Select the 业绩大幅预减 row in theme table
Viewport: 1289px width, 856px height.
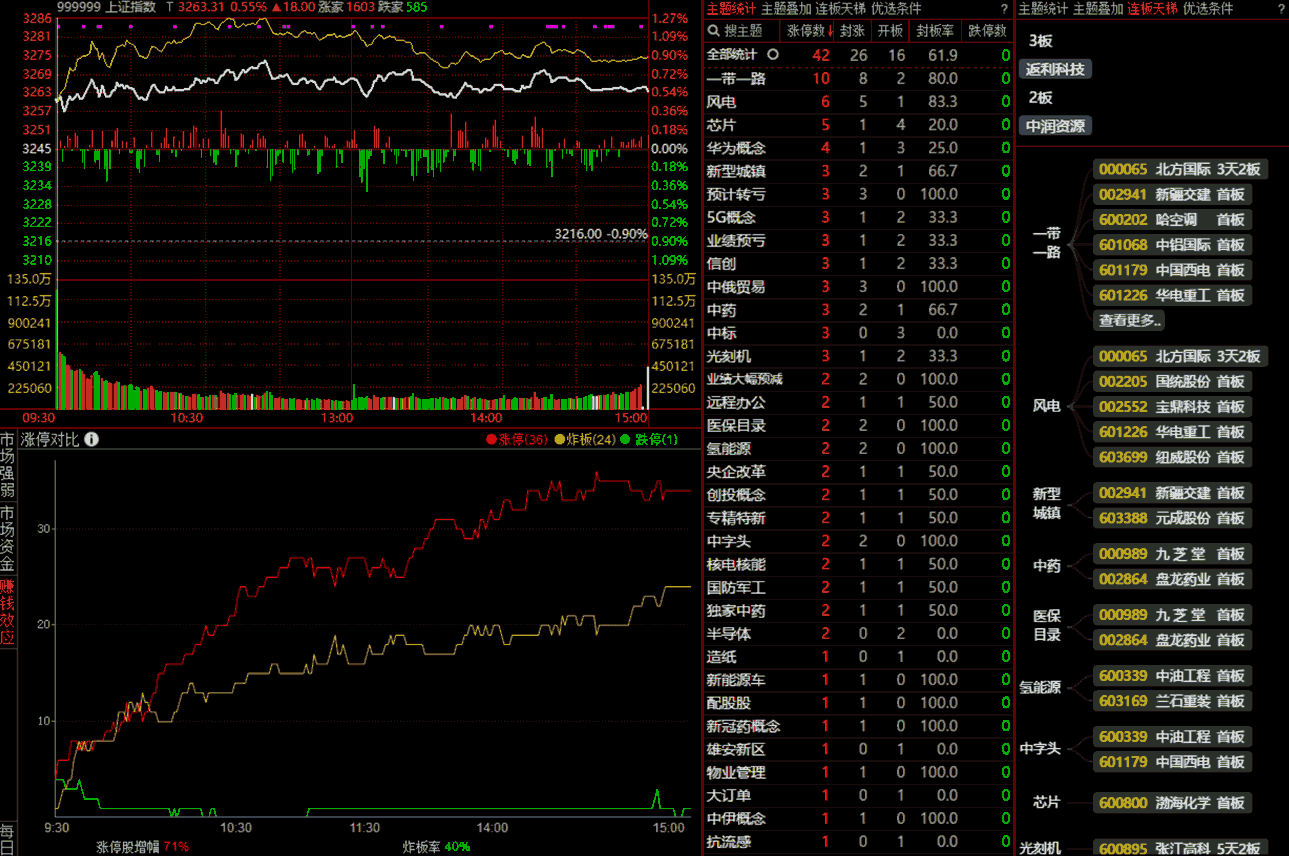point(858,379)
